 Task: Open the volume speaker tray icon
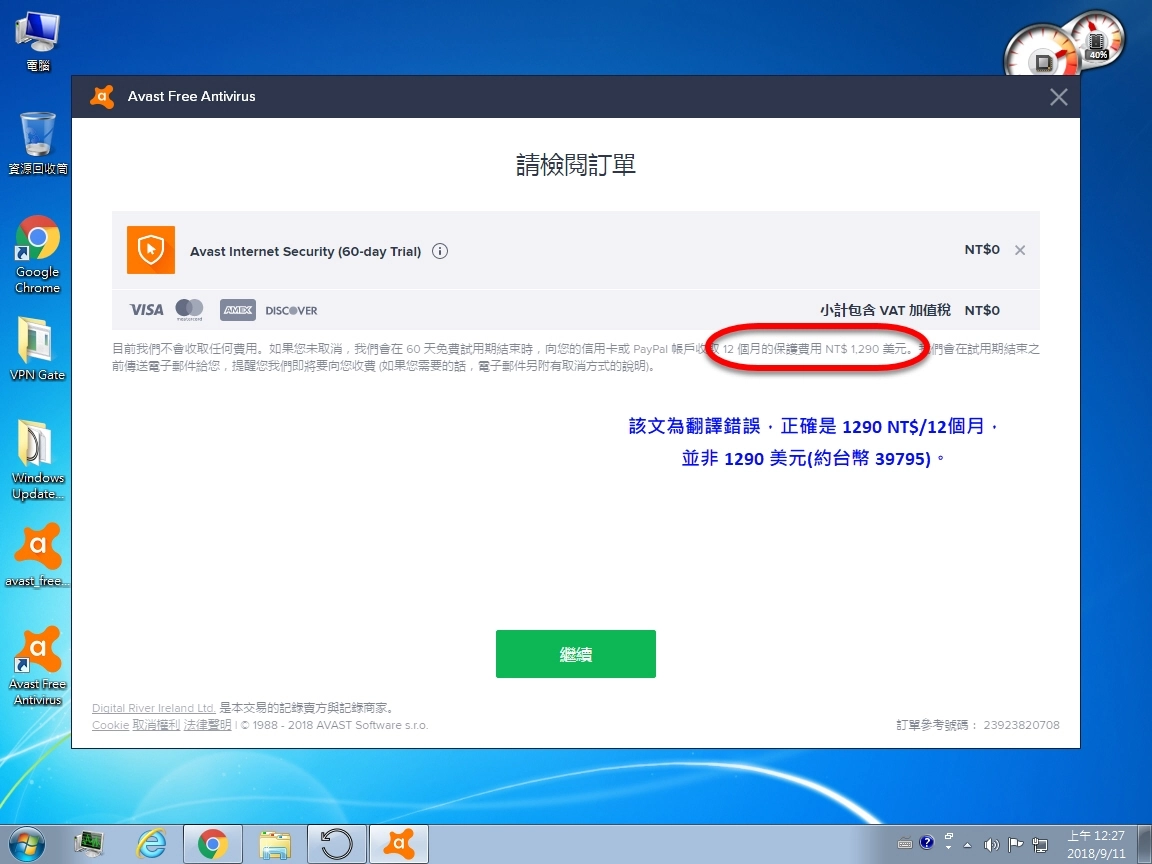pos(991,844)
